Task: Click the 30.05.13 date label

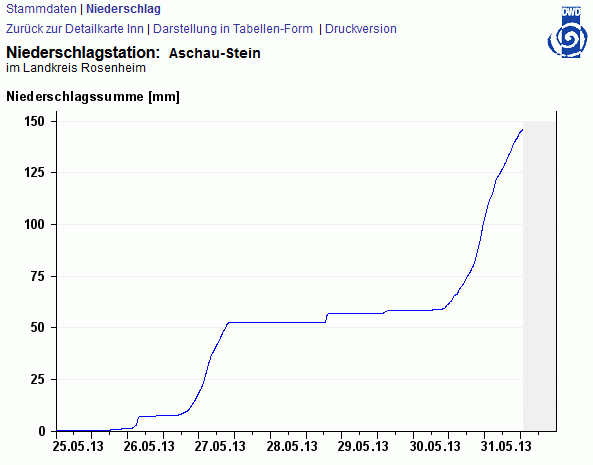Action: pos(435,446)
